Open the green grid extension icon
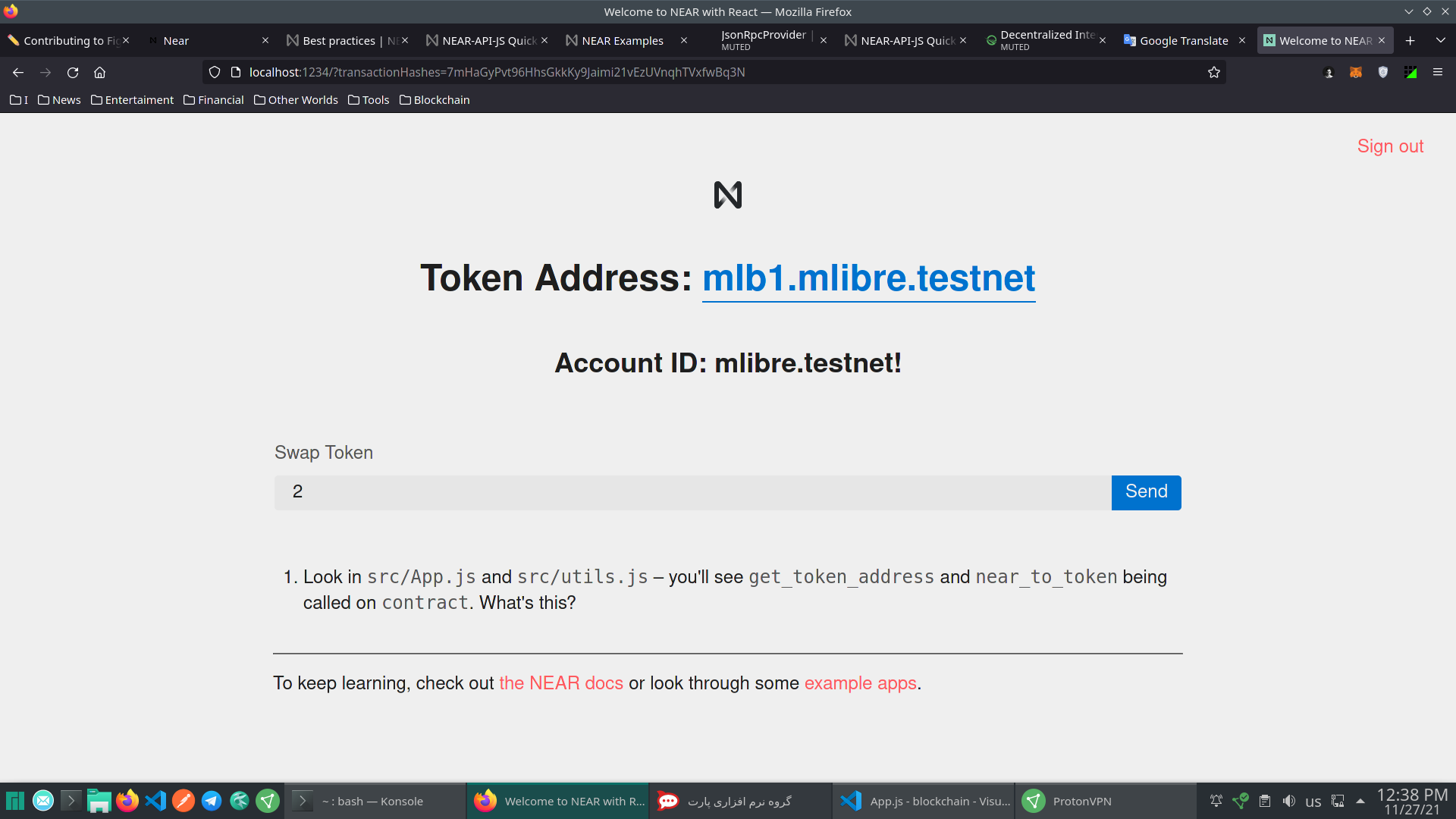 pyautogui.click(x=1410, y=72)
